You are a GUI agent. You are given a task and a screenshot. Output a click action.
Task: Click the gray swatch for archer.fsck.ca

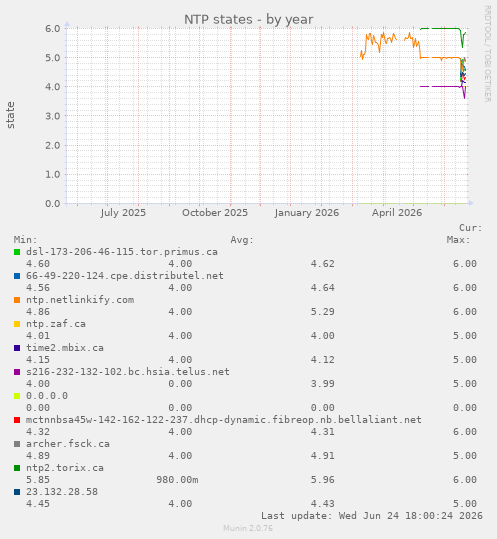tap(17, 444)
